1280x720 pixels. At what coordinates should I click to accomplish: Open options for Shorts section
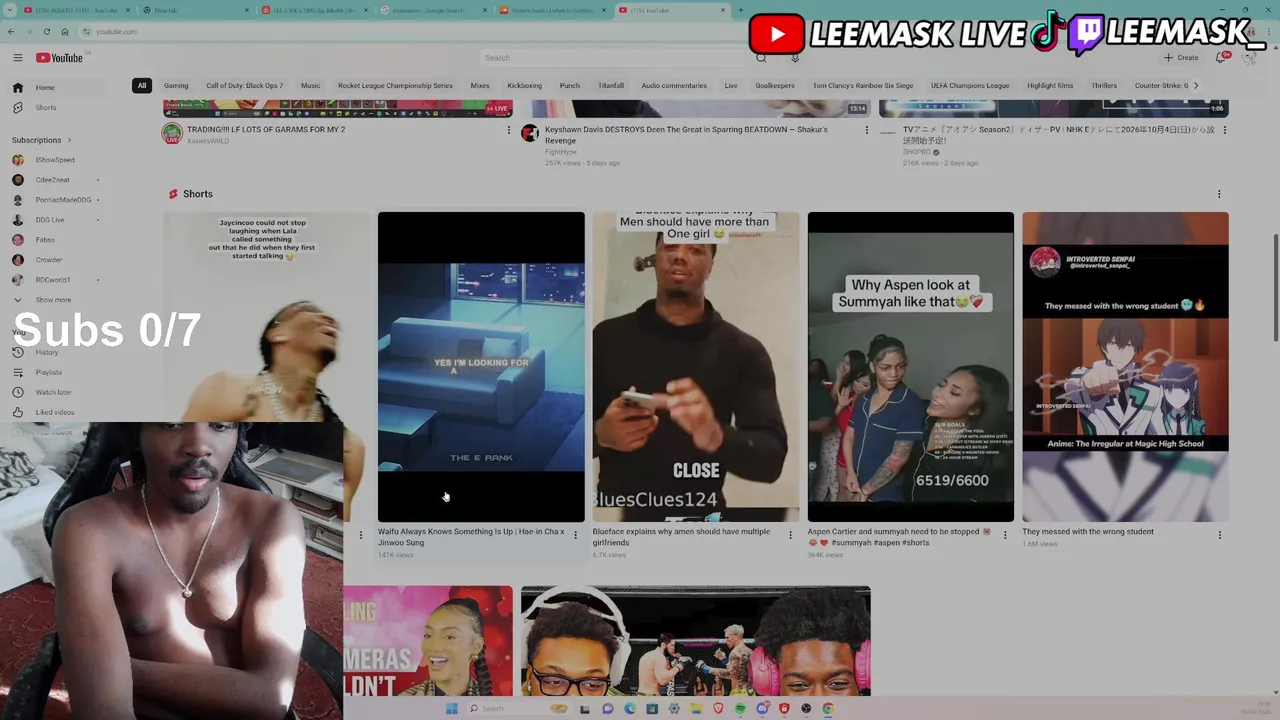[1219, 194]
